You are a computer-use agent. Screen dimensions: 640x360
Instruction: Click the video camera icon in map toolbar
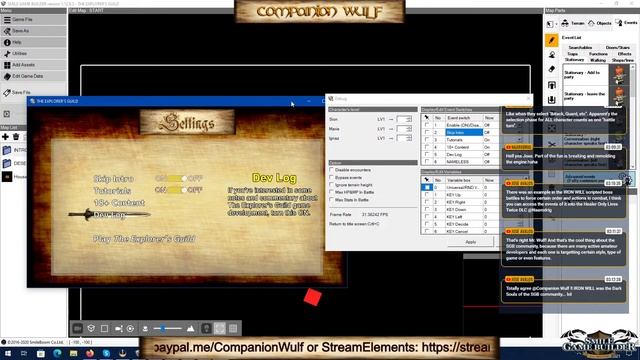click(118, 328)
